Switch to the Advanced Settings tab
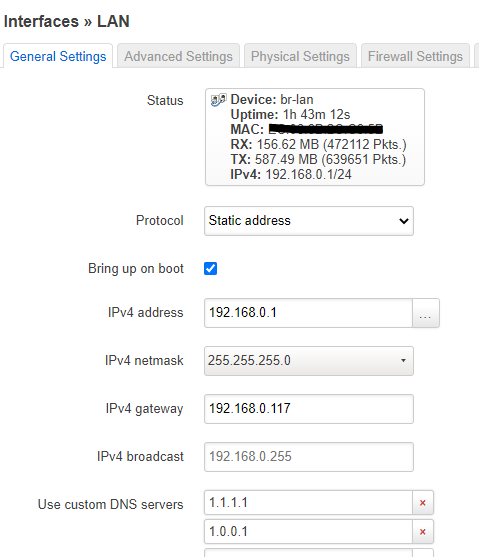This screenshot has width=479, height=557. click(178, 56)
